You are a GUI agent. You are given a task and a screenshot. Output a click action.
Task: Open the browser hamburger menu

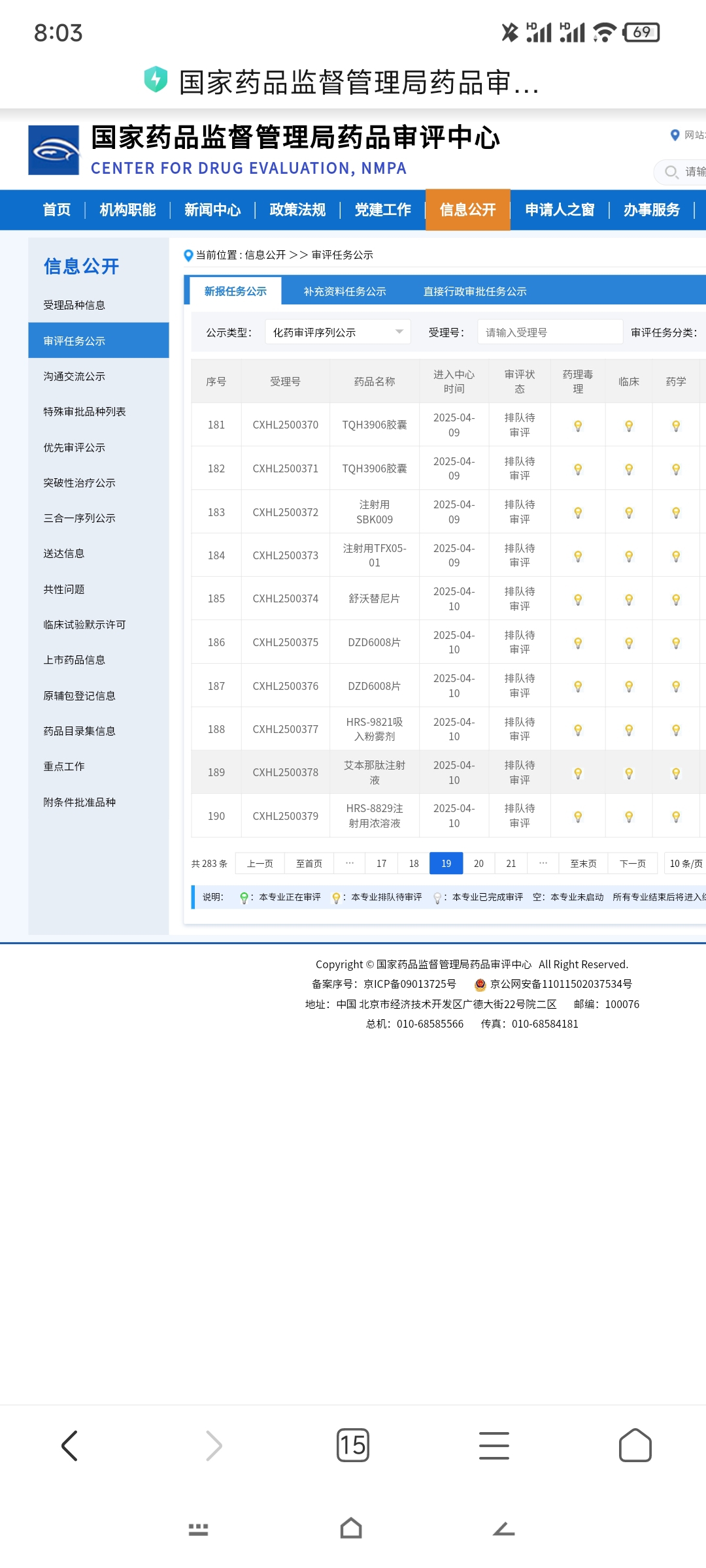494,1445
